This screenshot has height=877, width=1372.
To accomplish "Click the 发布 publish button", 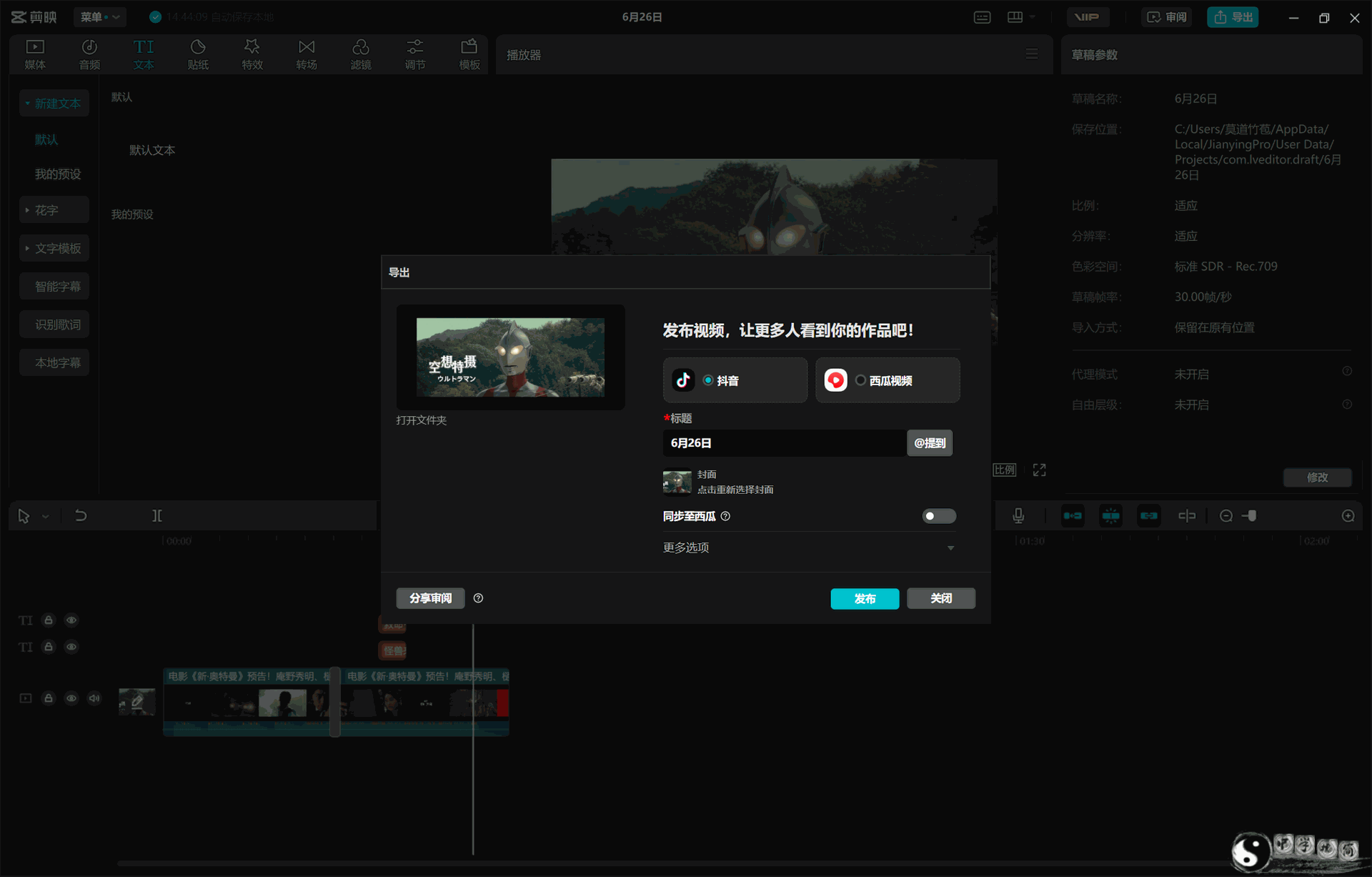I will pos(865,598).
